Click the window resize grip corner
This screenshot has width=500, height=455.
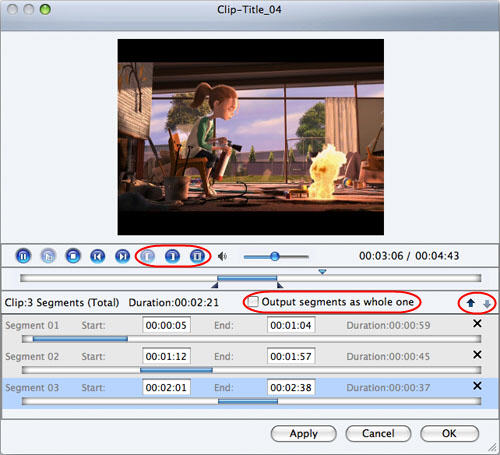coord(493,448)
